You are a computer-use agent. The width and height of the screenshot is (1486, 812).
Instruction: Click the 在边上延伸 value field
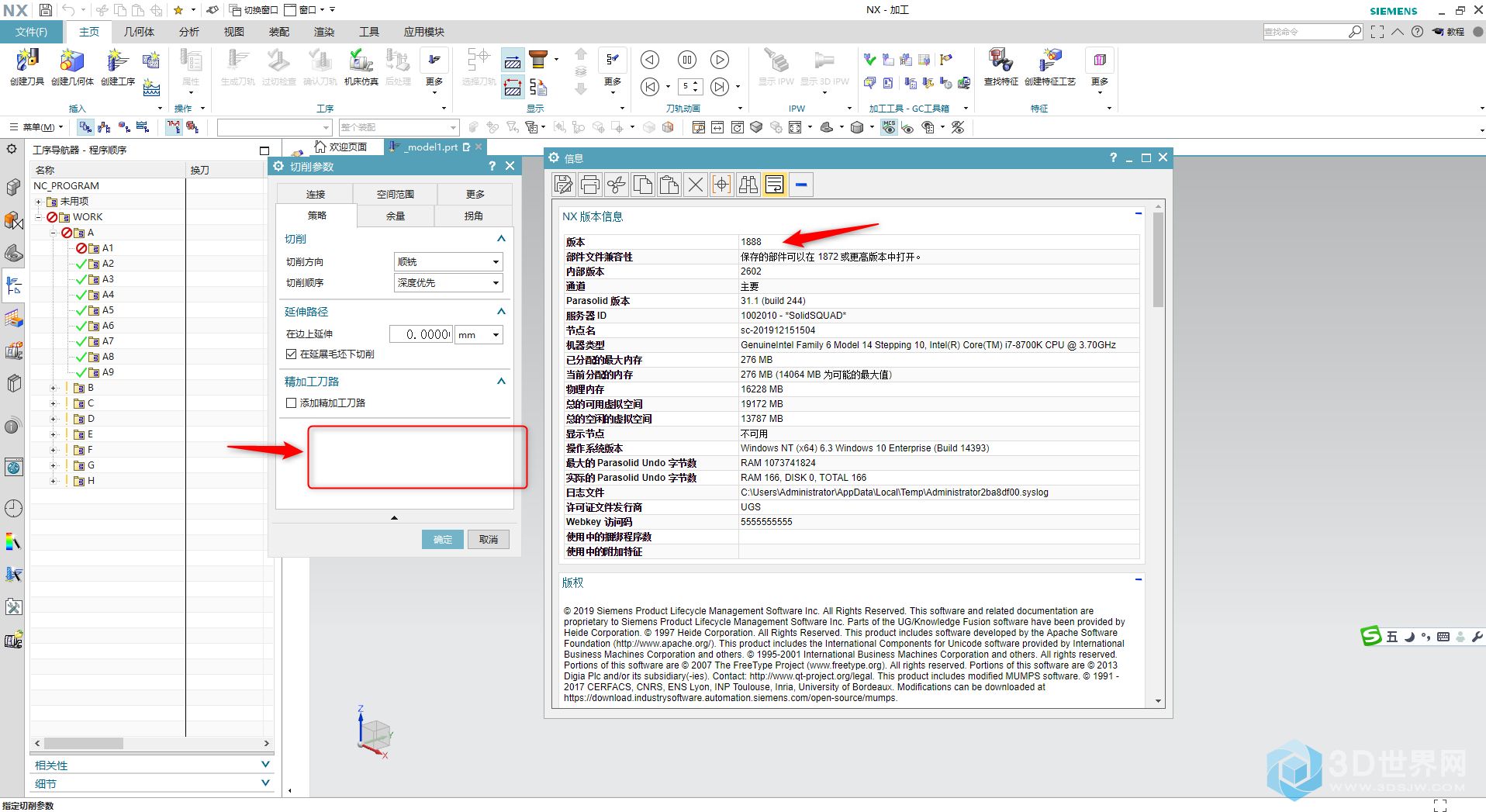point(420,335)
